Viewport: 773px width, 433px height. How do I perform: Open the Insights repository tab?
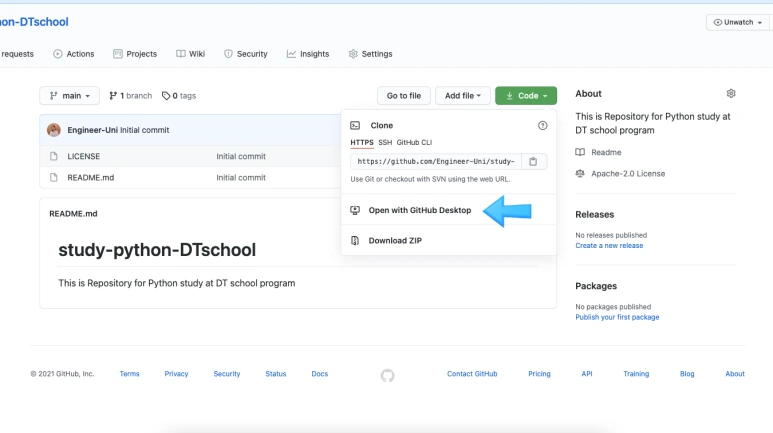pyautogui.click(x=308, y=54)
